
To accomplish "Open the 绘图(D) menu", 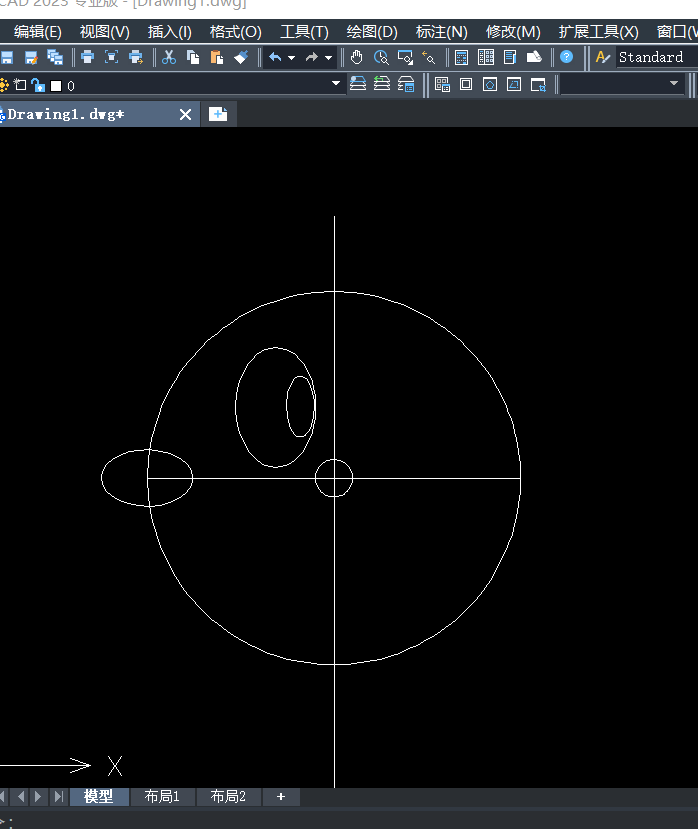I will point(372,32).
